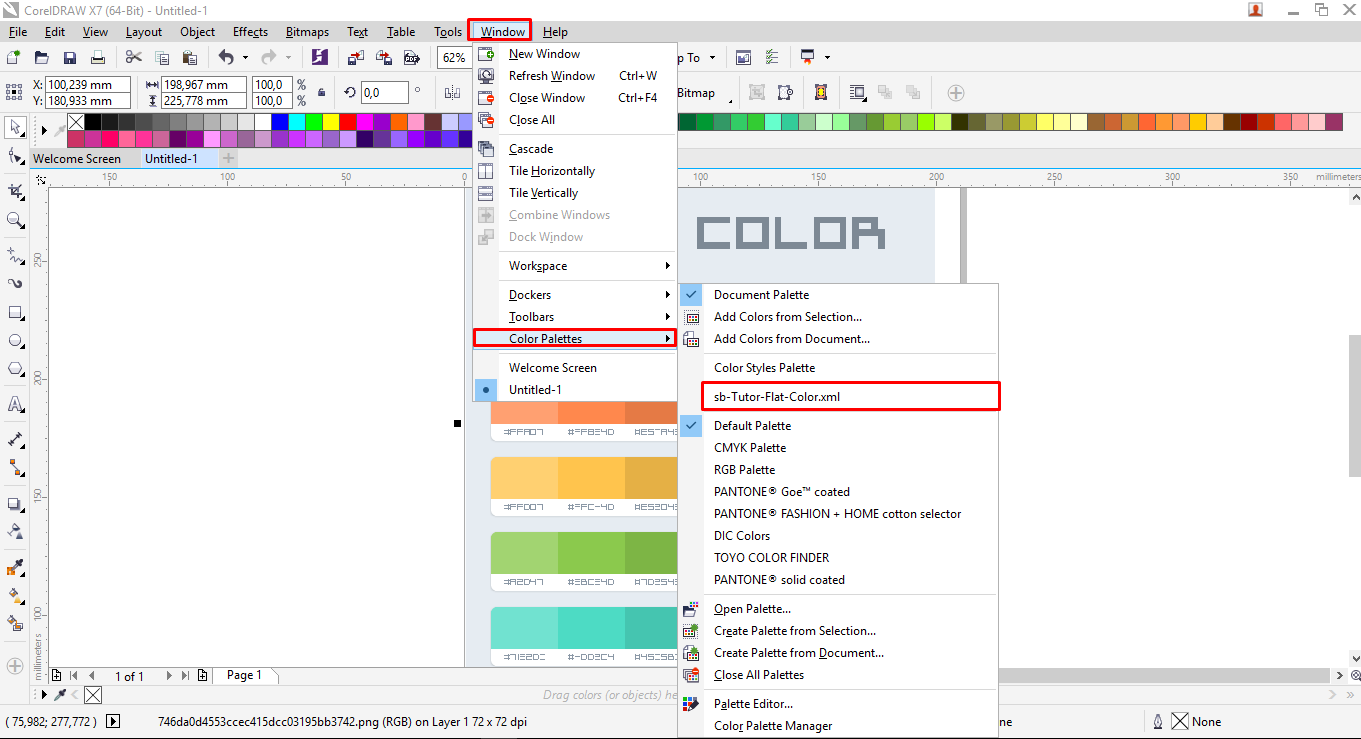Undo the last action with curved arrow
This screenshot has width=1361, height=739.
point(226,58)
